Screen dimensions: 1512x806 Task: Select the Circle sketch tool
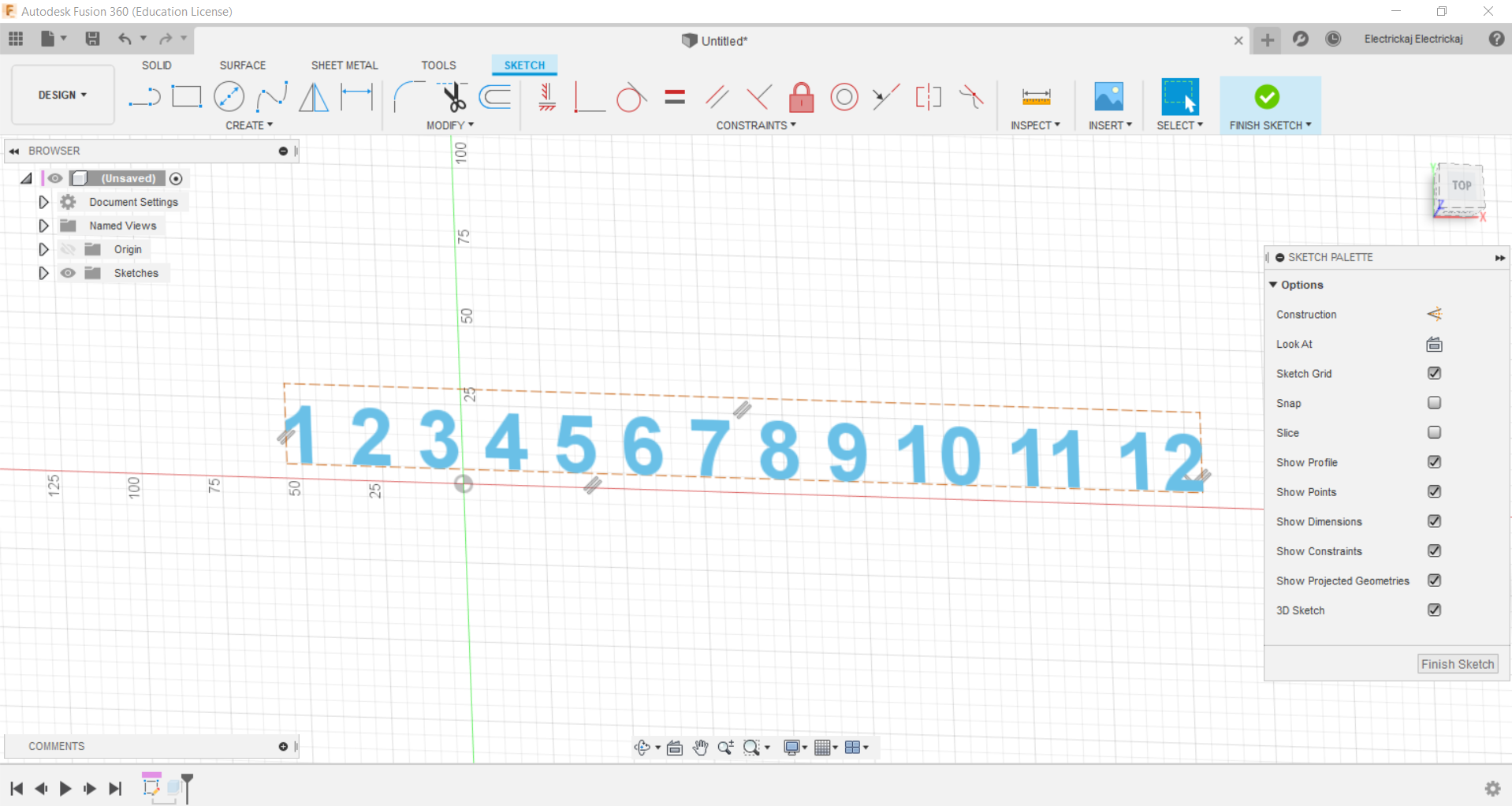[229, 97]
